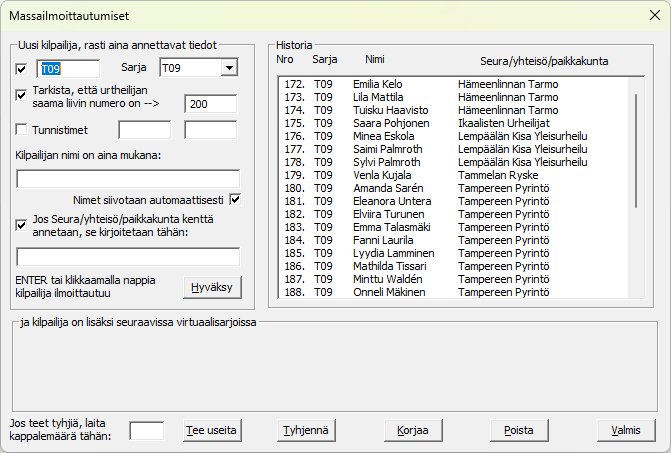The width and height of the screenshot is (671, 453).
Task: Click the Hyväksy button
Action: coord(213,287)
